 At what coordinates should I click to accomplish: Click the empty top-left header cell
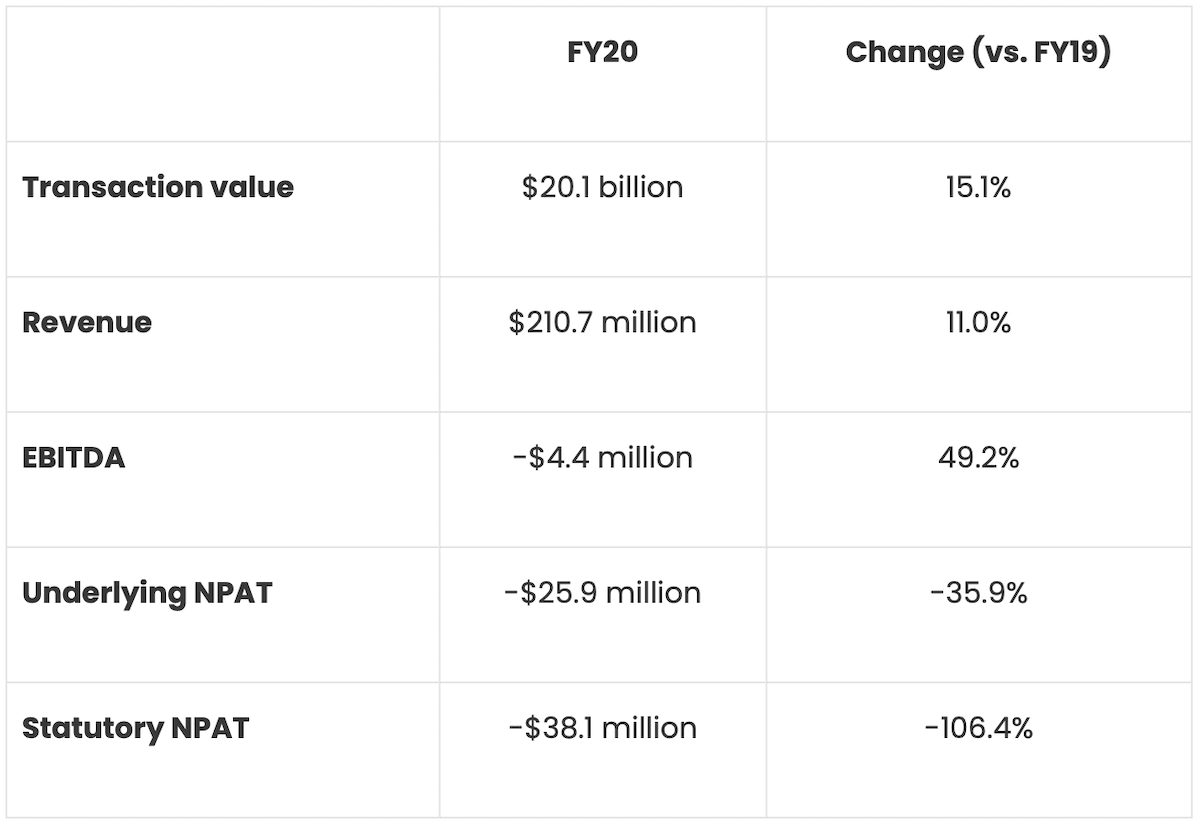(222, 74)
